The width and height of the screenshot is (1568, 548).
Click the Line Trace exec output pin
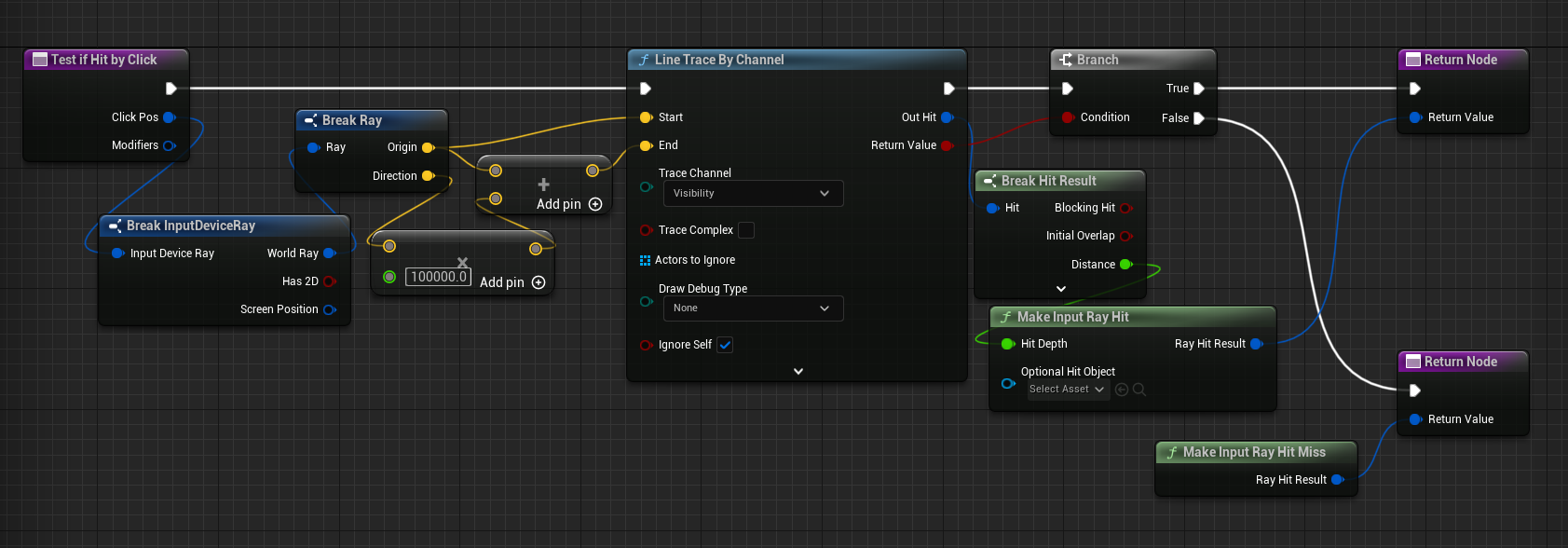pos(948,89)
